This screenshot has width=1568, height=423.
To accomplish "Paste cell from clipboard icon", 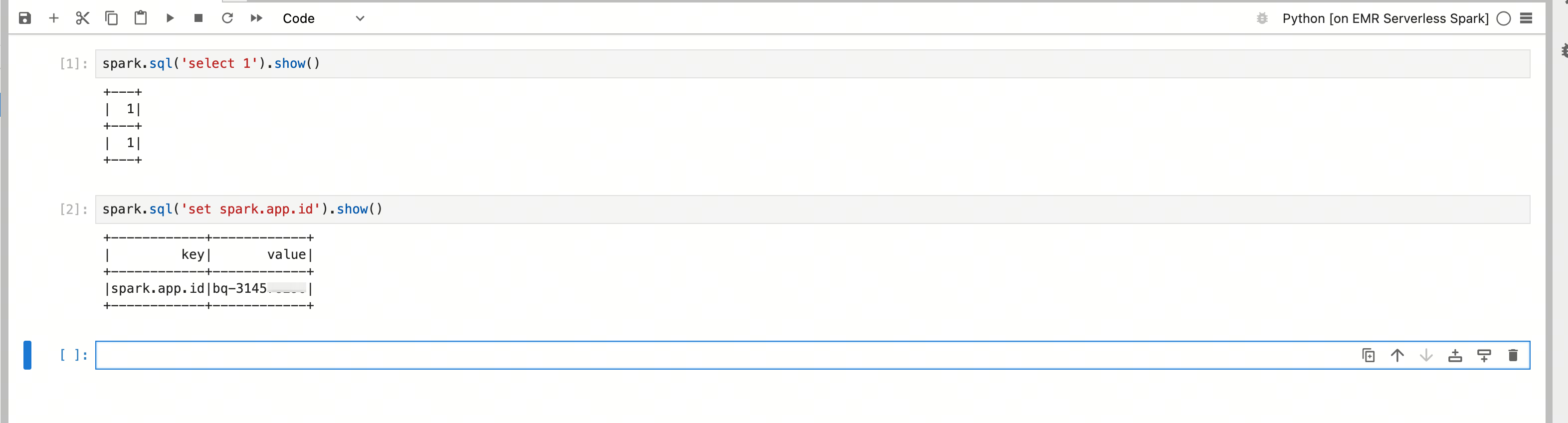I will pyautogui.click(x=141, y=18).
